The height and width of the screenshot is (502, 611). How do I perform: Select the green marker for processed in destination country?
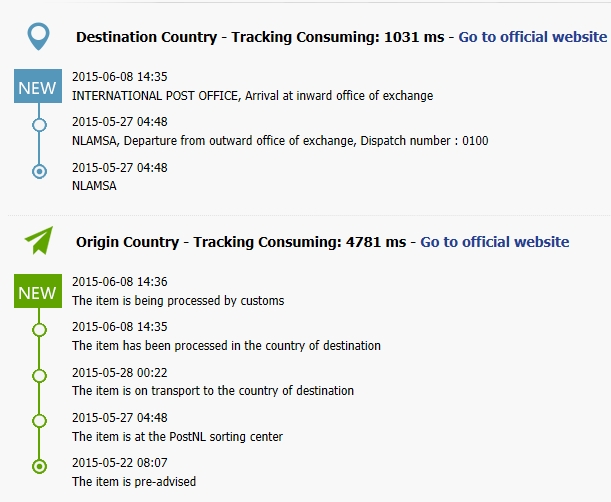[x=39, y=330]
